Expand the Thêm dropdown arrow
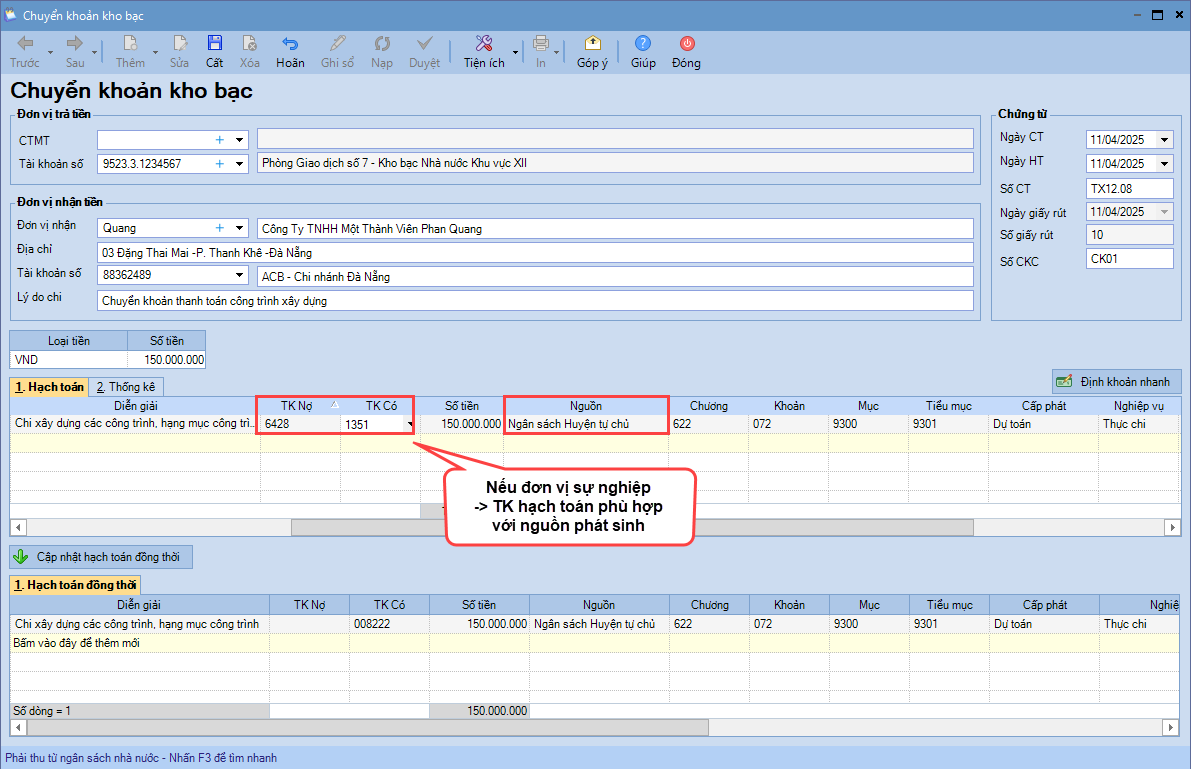This screenshot has height=769, width=1191. point(155,53)
